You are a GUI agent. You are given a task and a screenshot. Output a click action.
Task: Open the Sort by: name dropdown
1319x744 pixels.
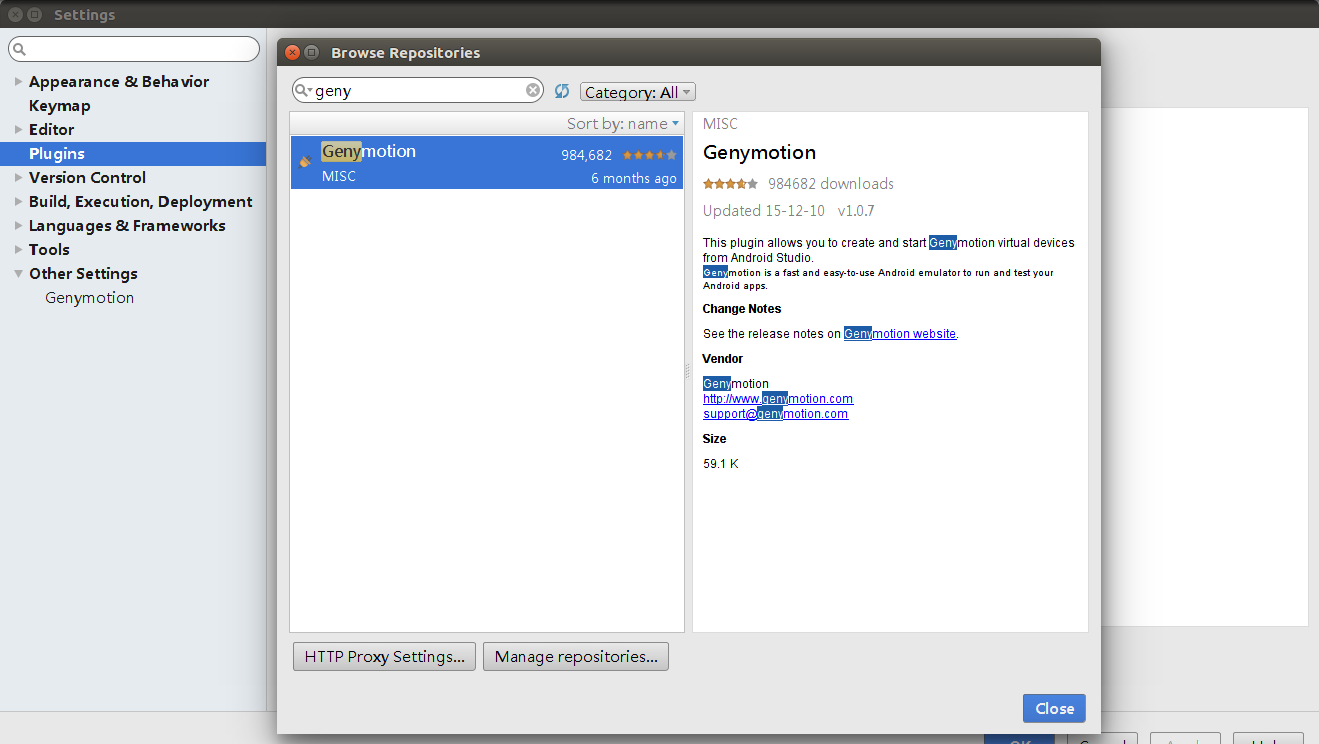(x=623, y=124)
